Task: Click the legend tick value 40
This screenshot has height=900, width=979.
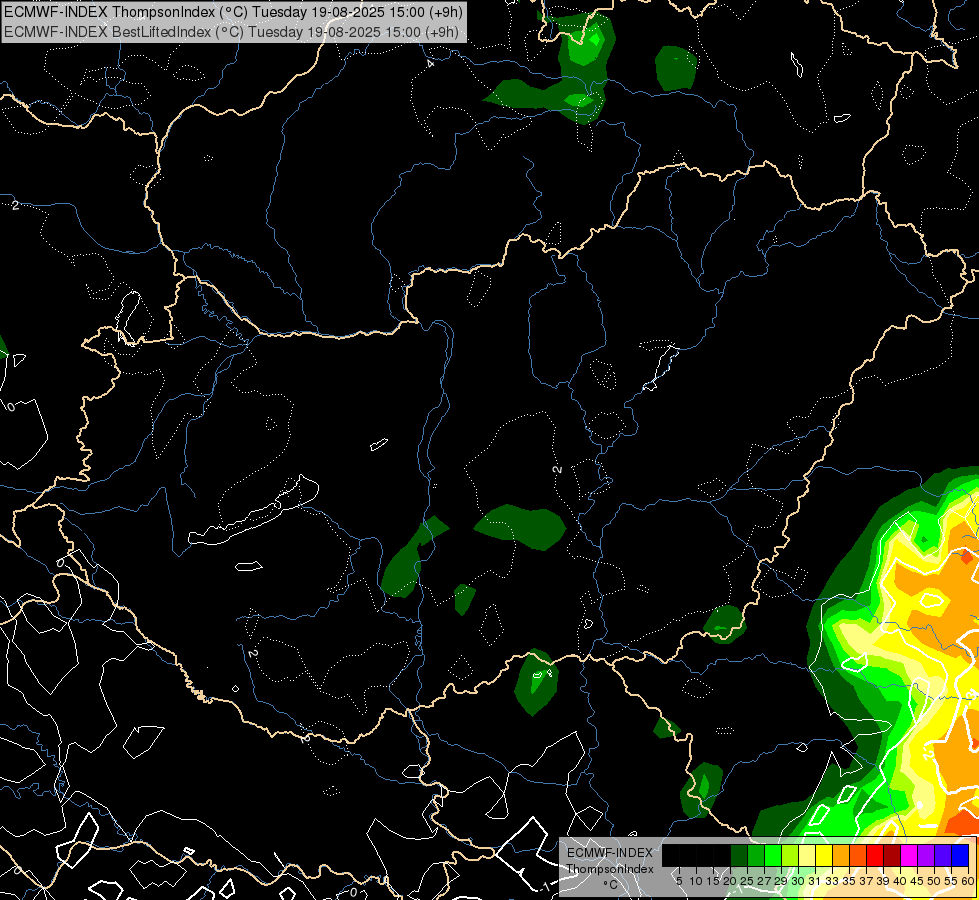Action: (900, 881)
